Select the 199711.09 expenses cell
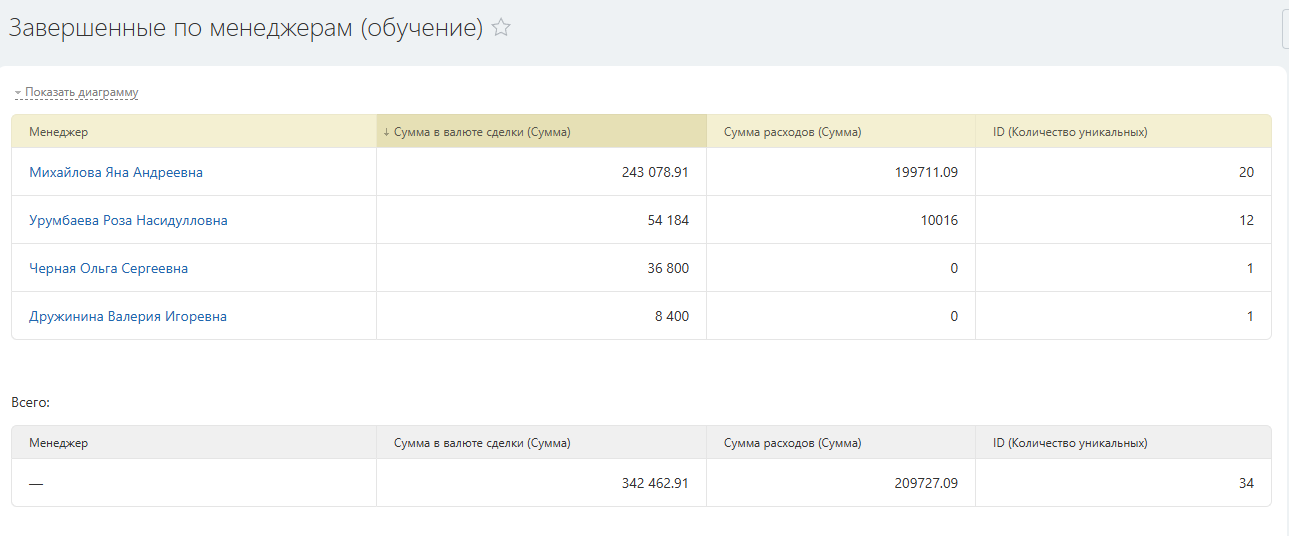The height and width of the screenshot is (536, 1289). pyautogui.click(x=926, y=173)
